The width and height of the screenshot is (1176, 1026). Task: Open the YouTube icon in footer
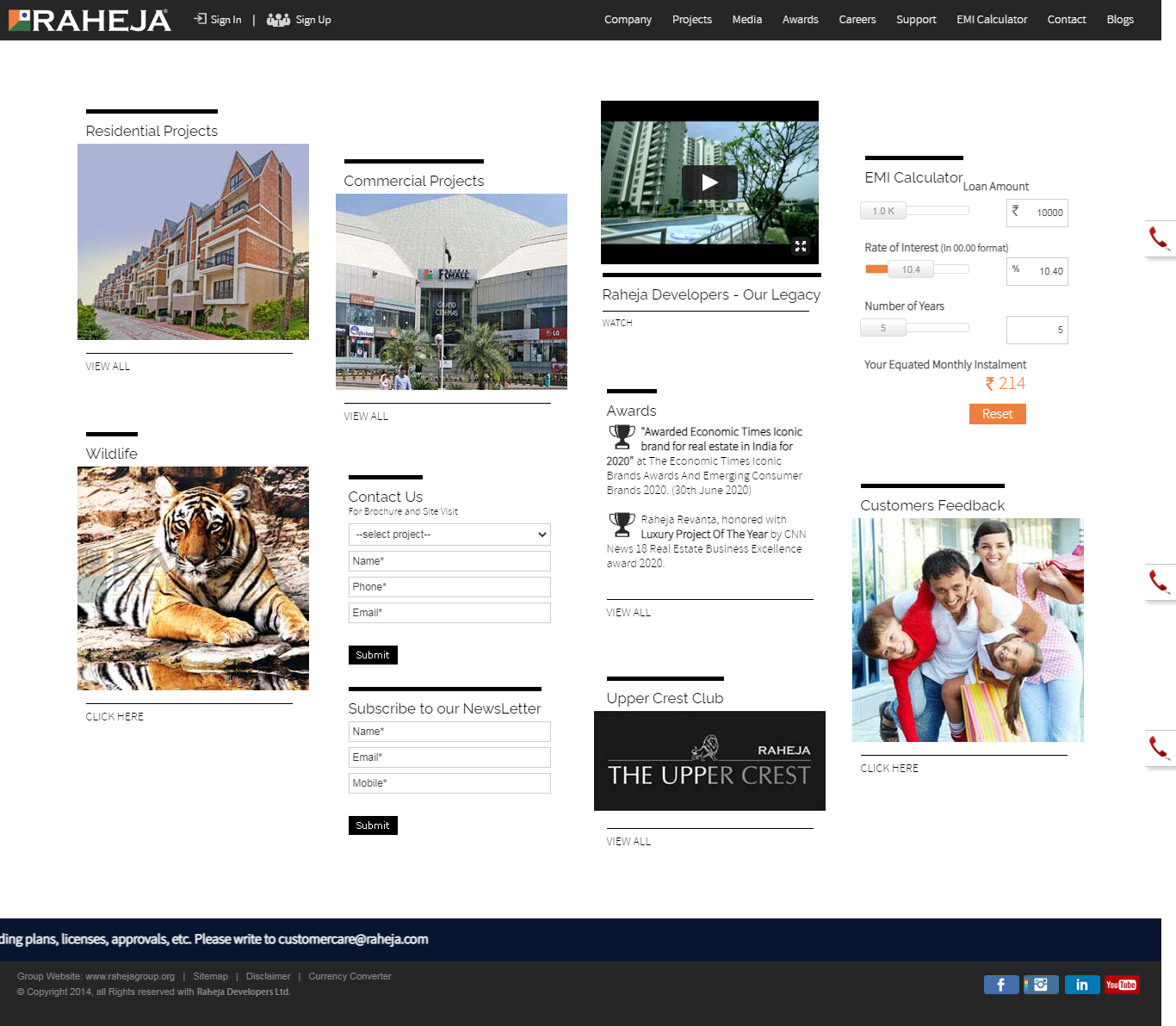click(1122, 985)
